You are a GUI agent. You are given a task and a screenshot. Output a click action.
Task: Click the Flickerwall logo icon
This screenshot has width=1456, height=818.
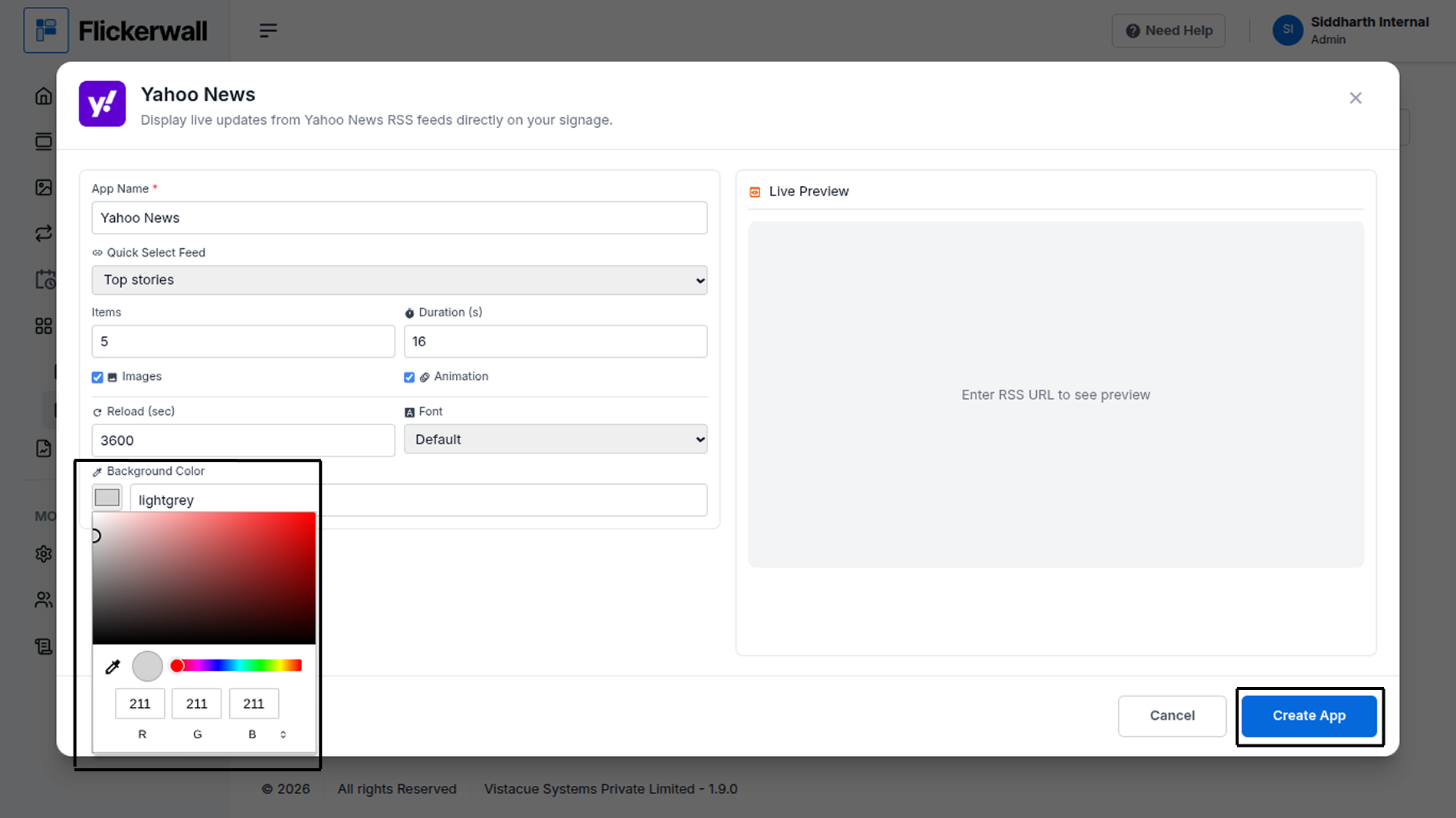[x=46, y=31]
